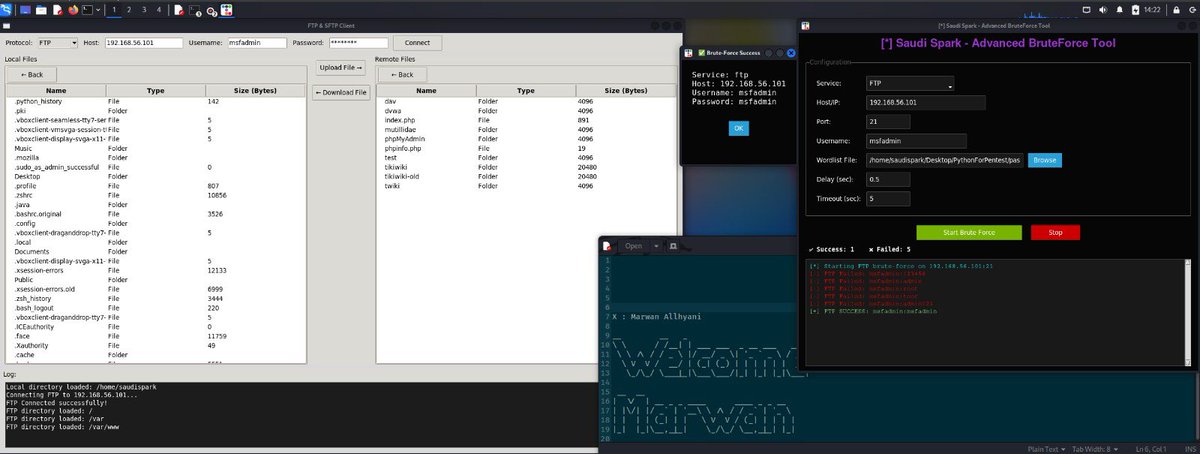This screenshot has width=1200, height=454.
Task: Switch to workspace 2
Action: point(129,9)
